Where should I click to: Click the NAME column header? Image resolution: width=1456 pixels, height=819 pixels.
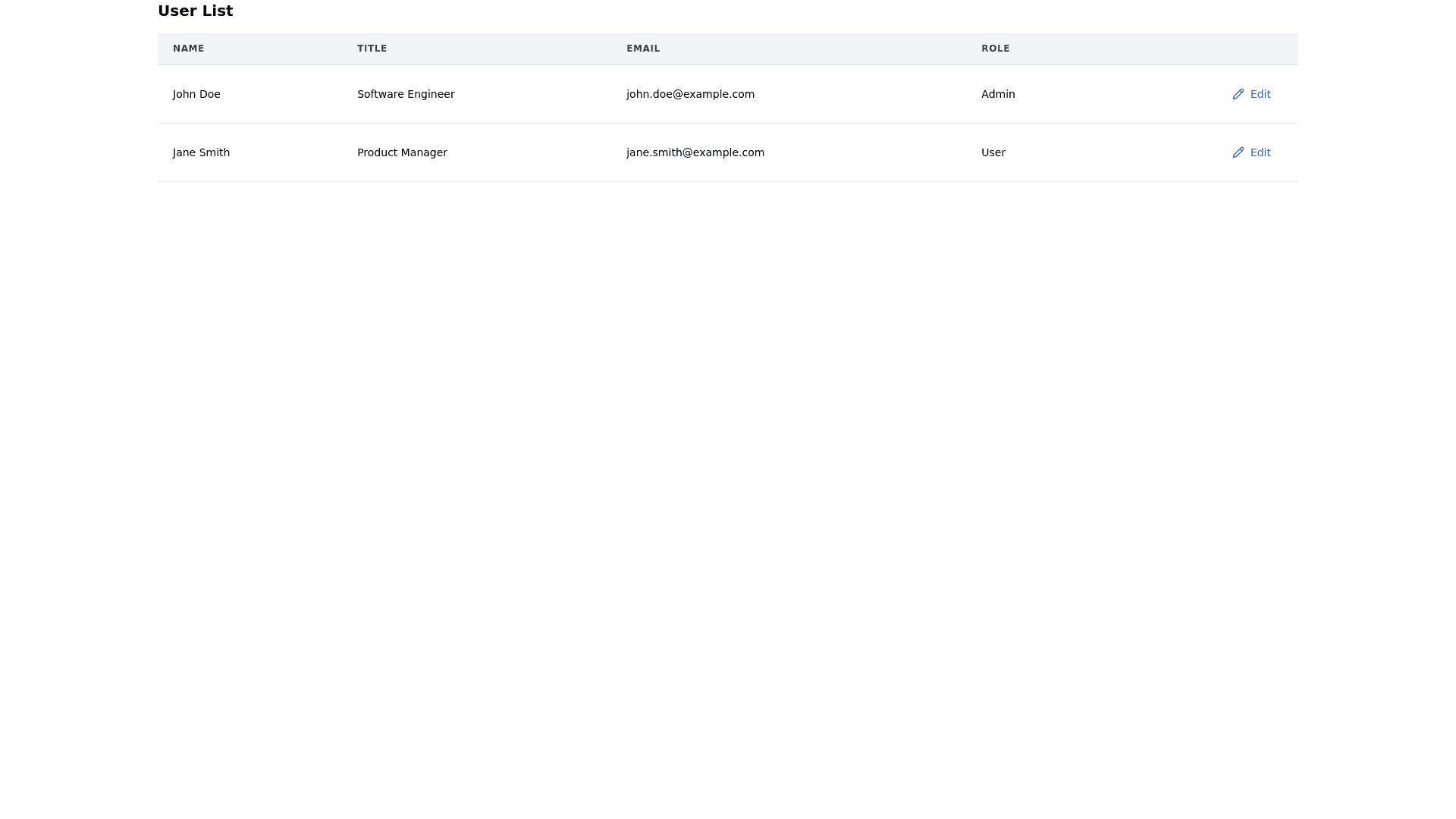point(188,49)
